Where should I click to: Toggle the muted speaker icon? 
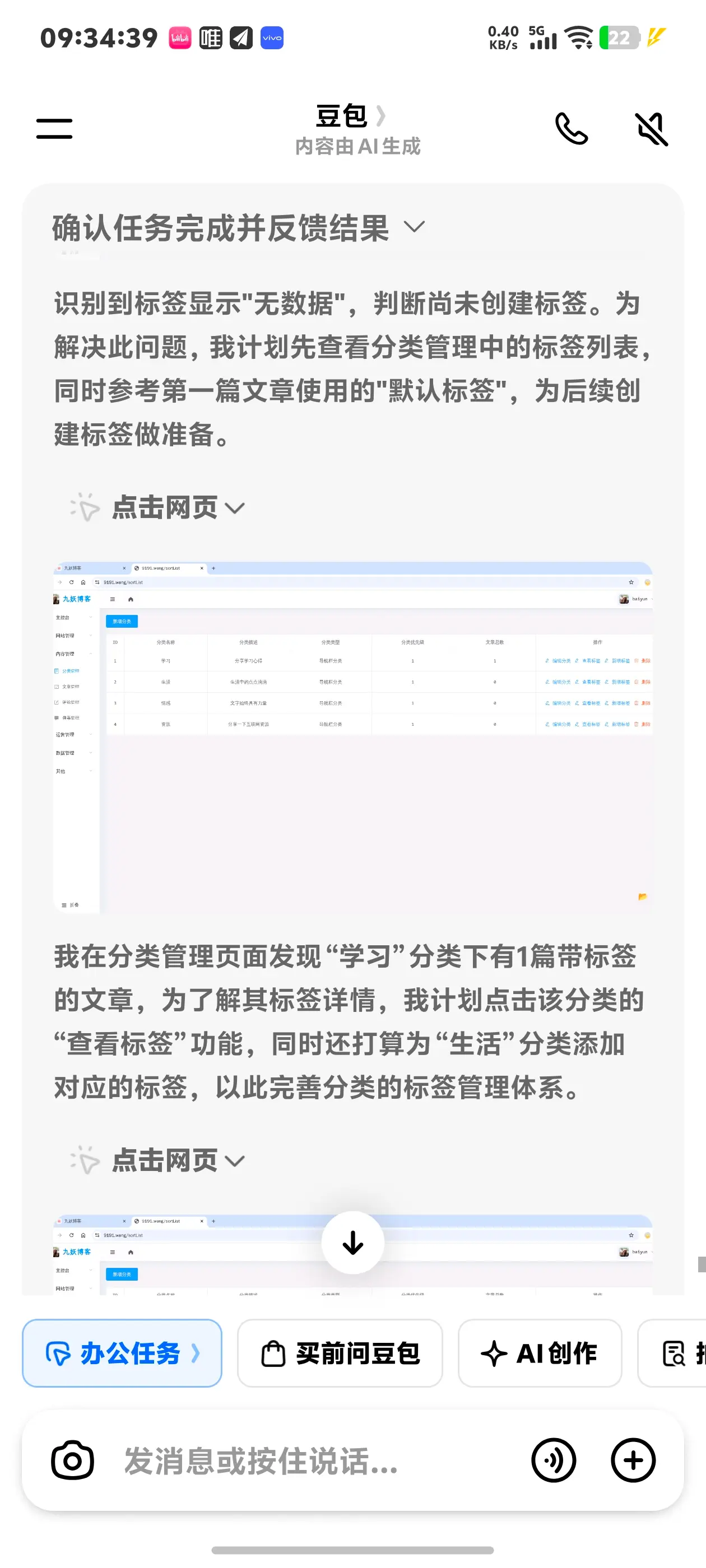tap(652, 128)
